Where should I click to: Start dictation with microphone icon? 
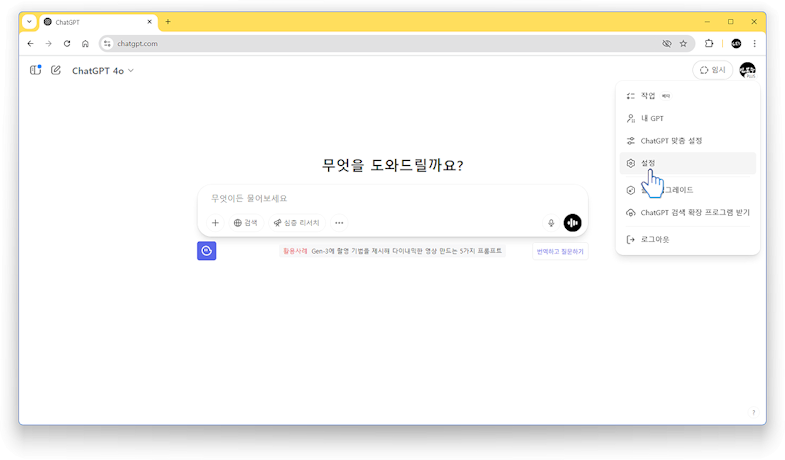click(551, 223)
